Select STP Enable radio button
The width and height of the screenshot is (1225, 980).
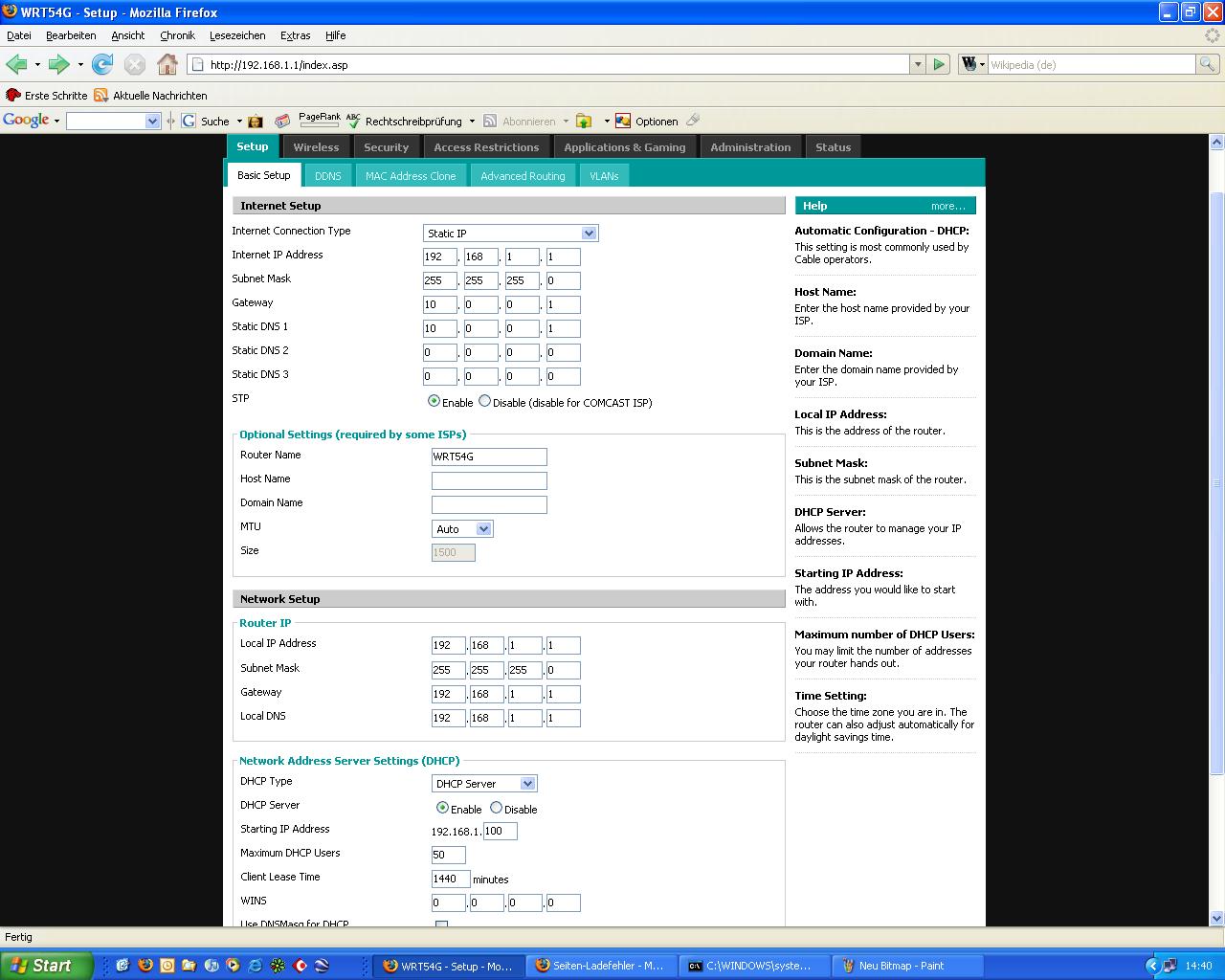tap(434, 401)
